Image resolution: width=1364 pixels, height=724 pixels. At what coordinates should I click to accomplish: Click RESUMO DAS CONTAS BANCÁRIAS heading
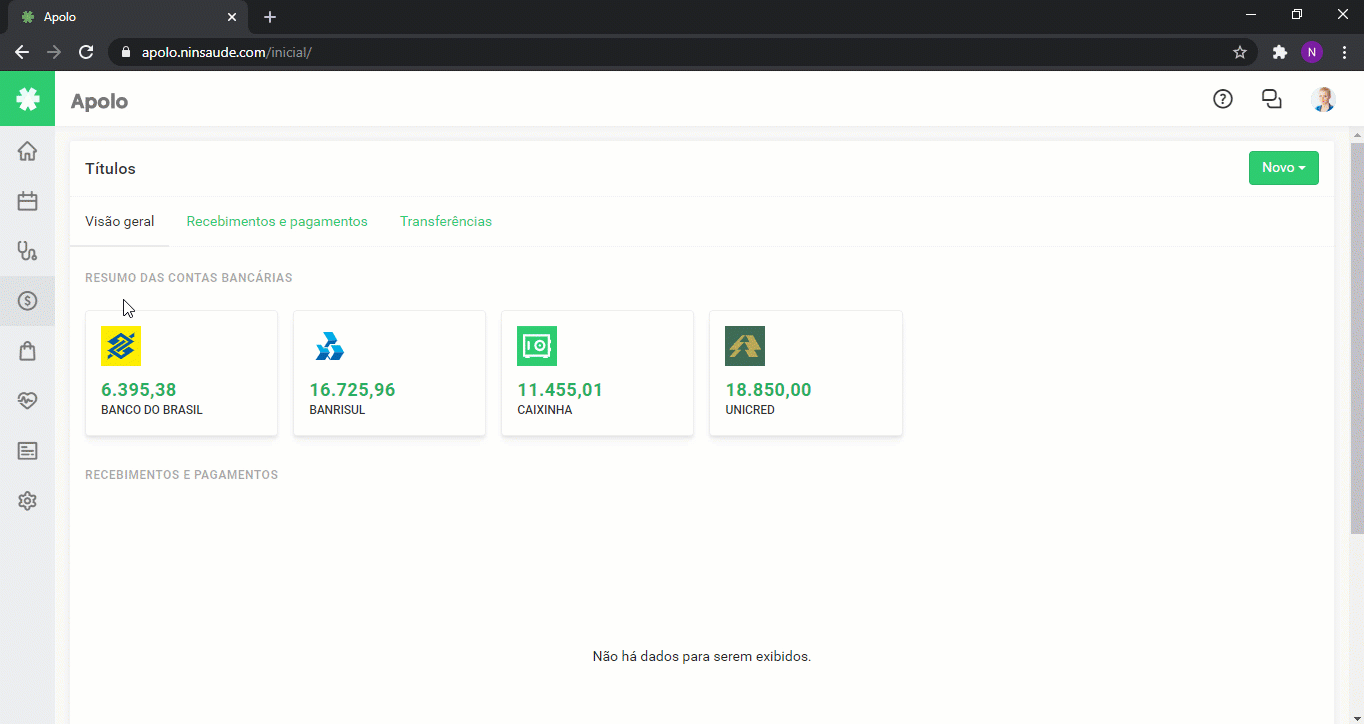[189, 278]
